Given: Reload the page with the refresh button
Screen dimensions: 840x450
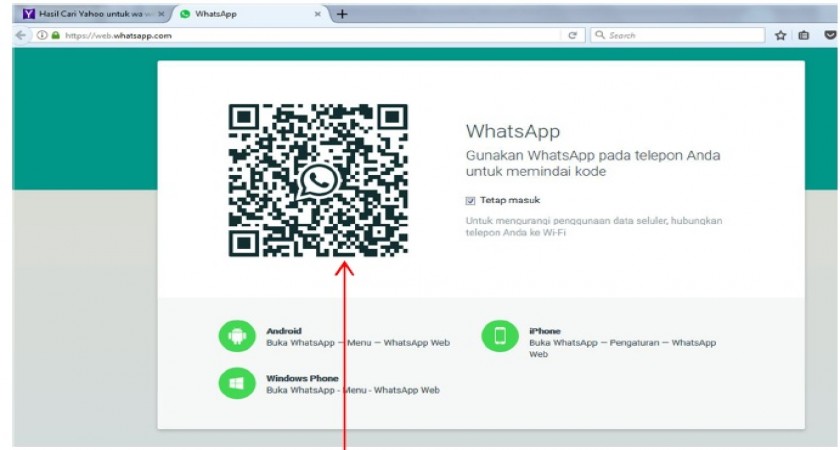Looking at the screenshot, I should click(573, 35).
